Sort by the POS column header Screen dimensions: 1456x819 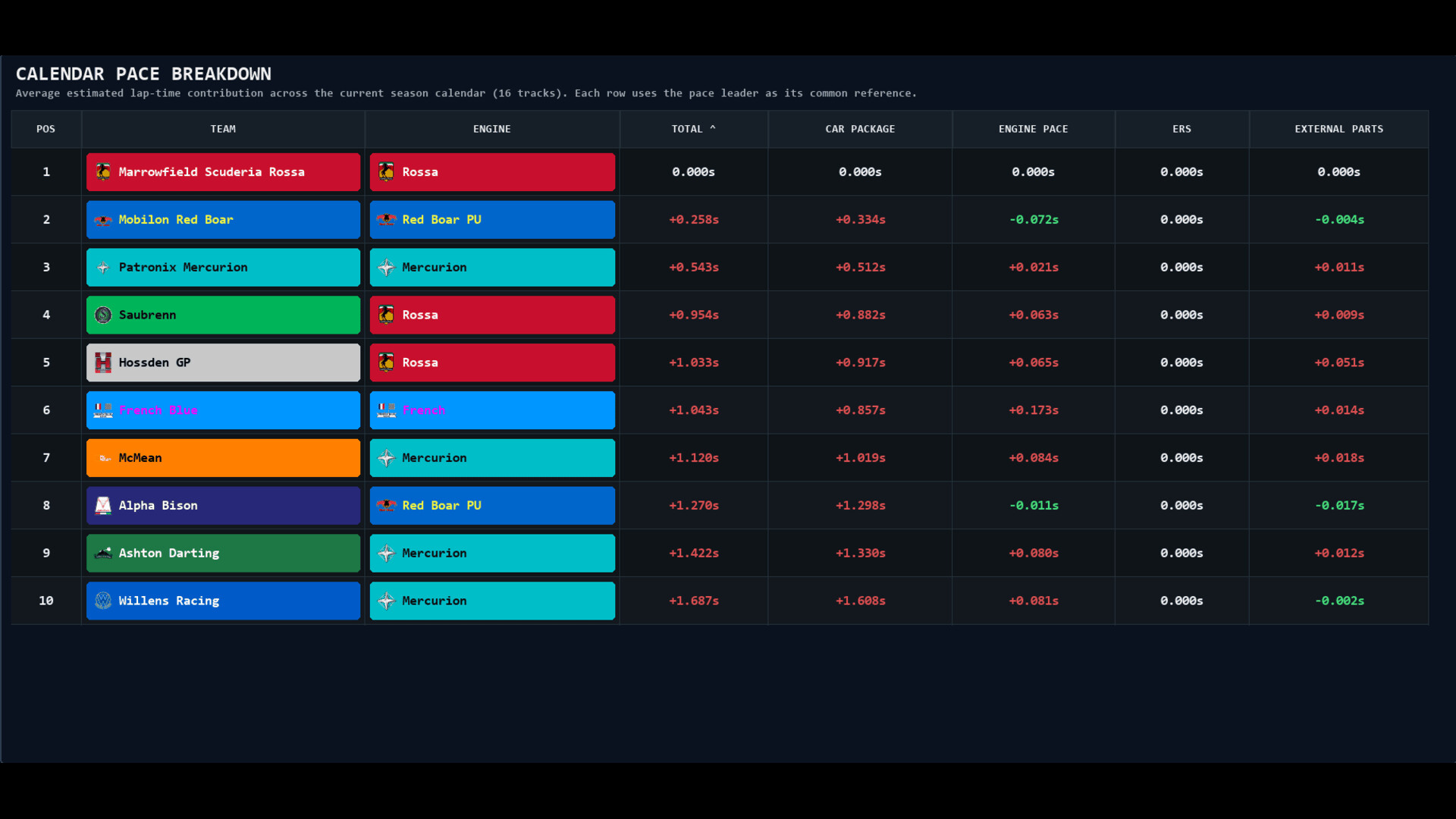pyautogui.click(x=46, y=129)
